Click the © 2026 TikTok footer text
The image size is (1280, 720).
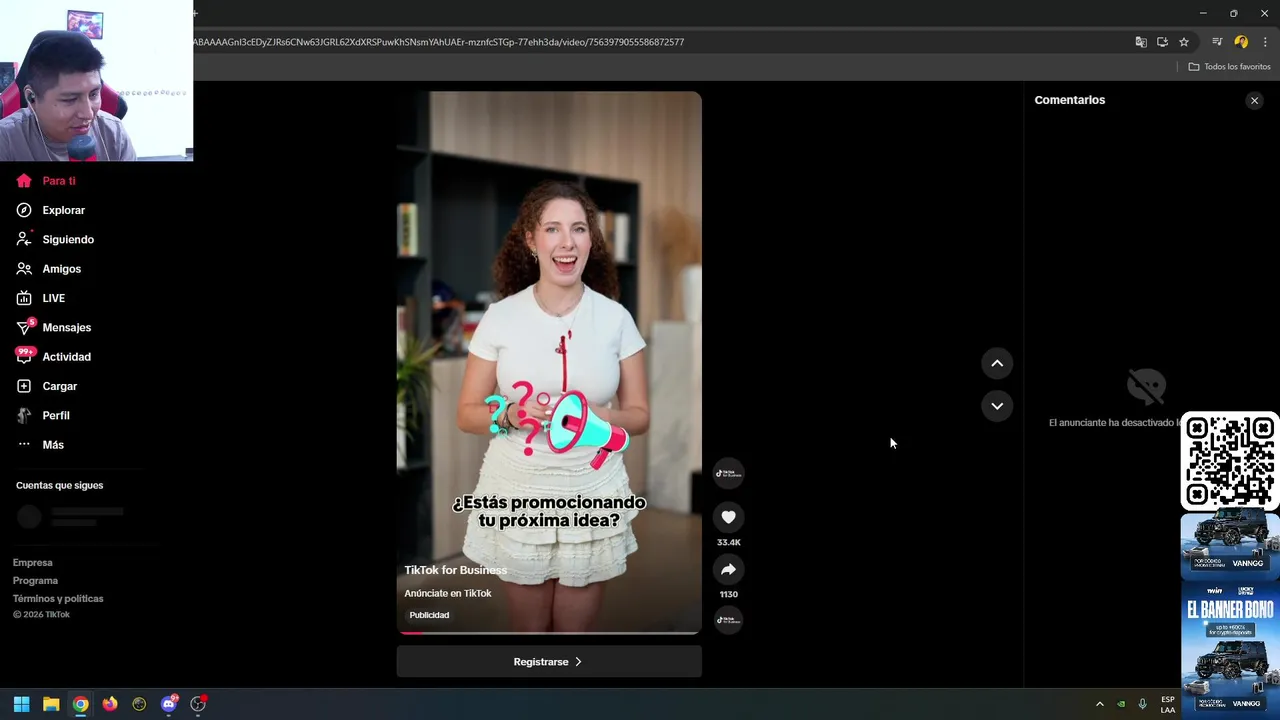click(x=41, y=615)
